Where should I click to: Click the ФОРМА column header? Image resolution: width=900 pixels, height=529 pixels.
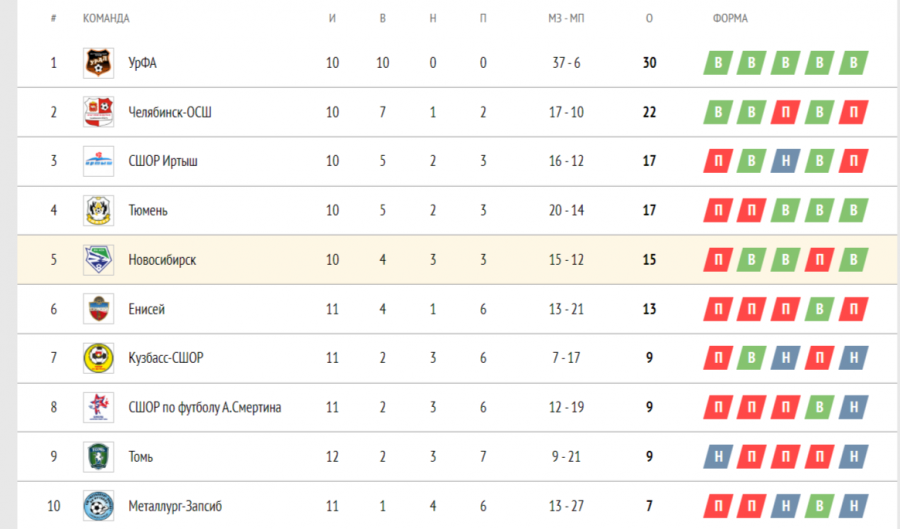click(730, 19)
